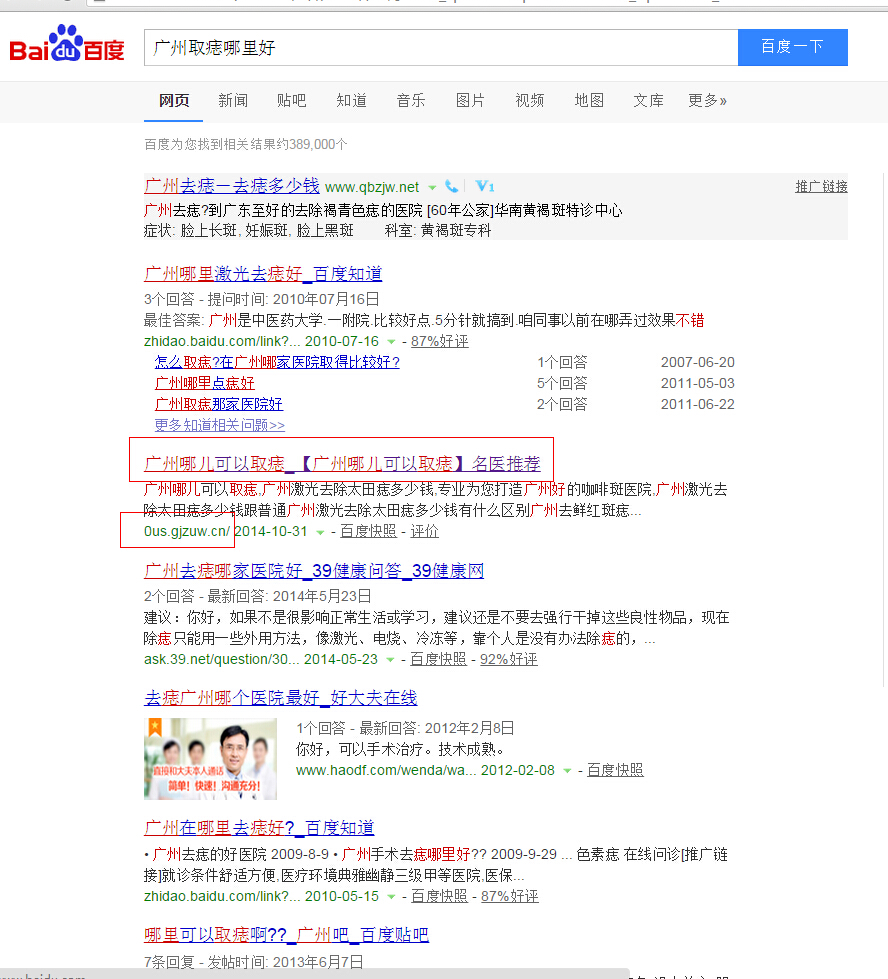Viewport: 888px width, 979px height.
Task: Click the text 2个回答 - 最新回答: 2014年5月23日
Action: (258, 596)
